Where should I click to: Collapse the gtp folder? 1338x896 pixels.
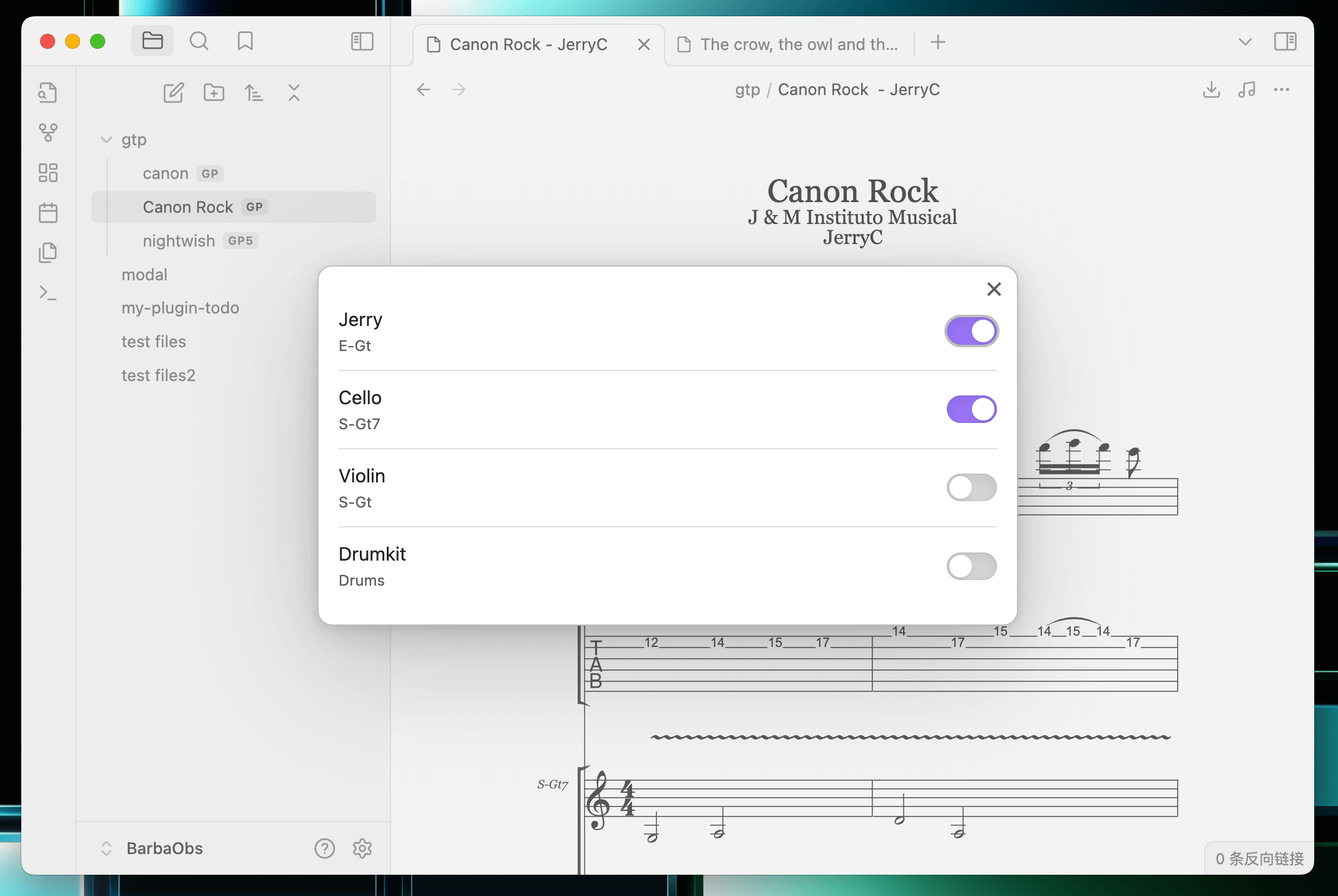click(106, 140)
